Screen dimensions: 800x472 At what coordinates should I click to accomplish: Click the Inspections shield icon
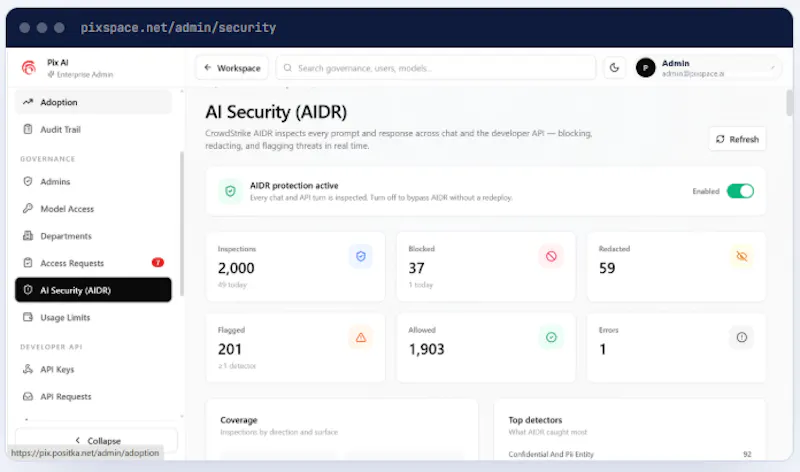click(x=361, y=256)
